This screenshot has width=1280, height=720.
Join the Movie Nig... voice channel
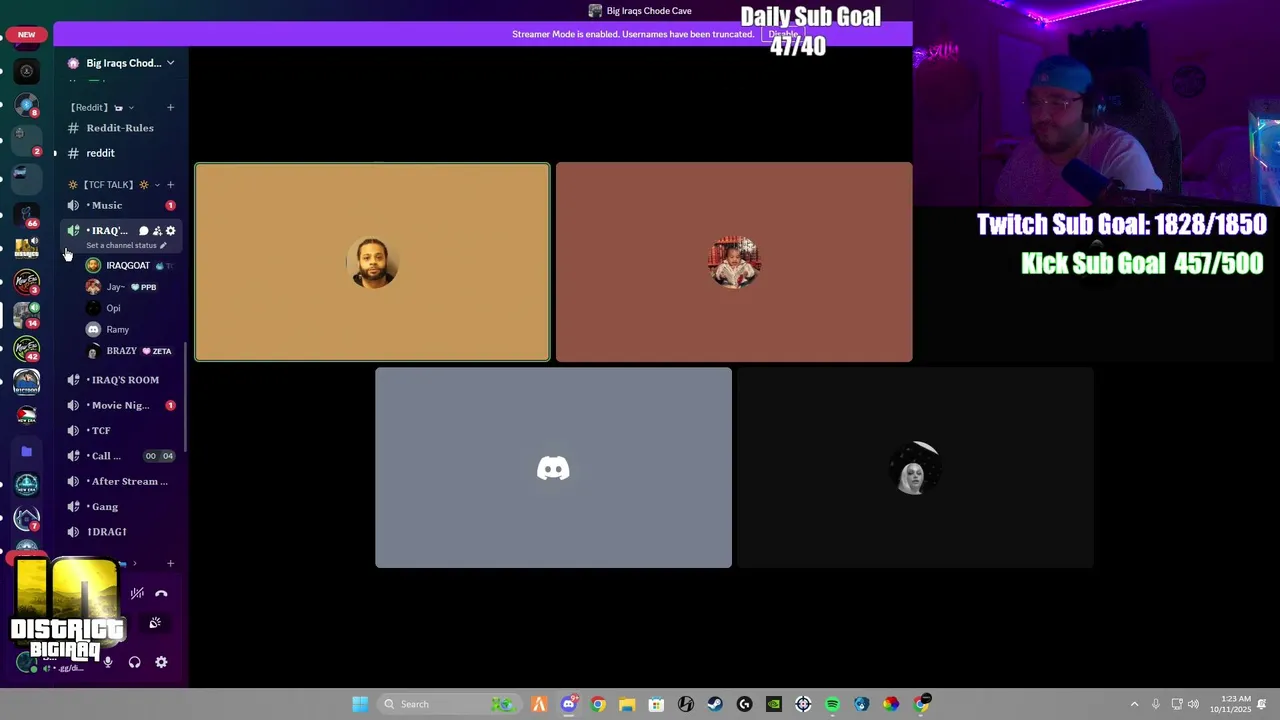[120, 405]
